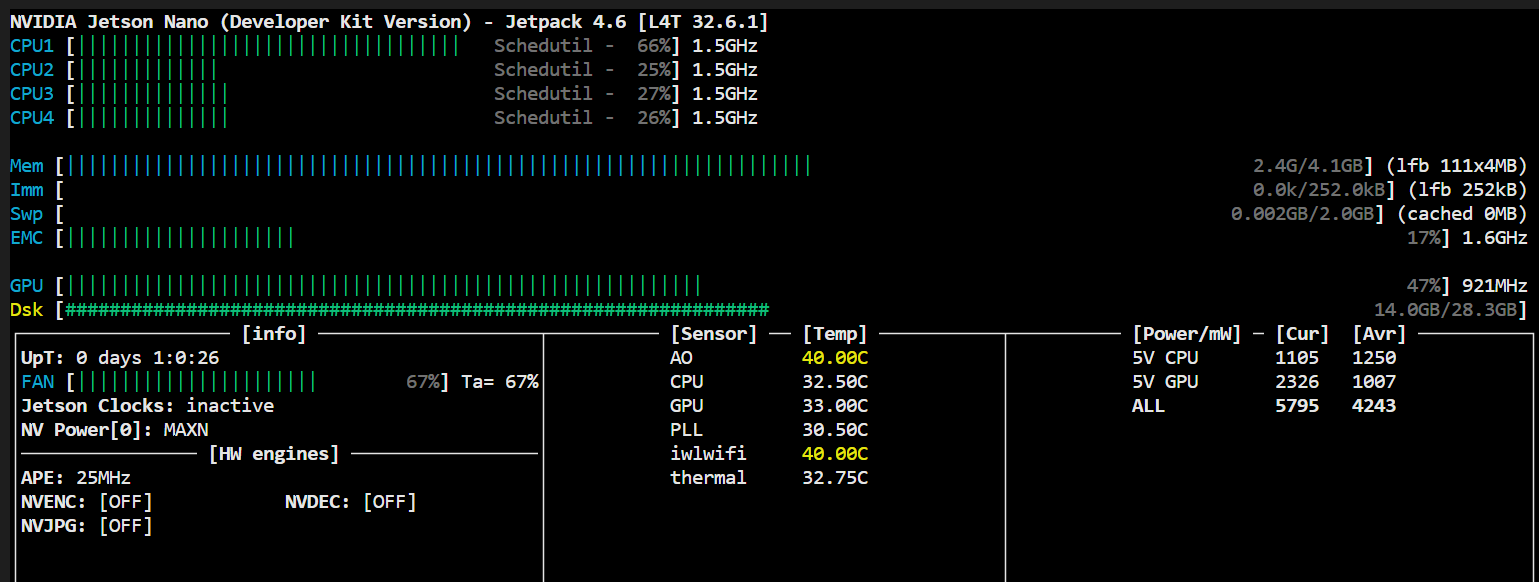Click the [Temp] column header
This screenshot has width=1539, height=582.
(835, 334)
